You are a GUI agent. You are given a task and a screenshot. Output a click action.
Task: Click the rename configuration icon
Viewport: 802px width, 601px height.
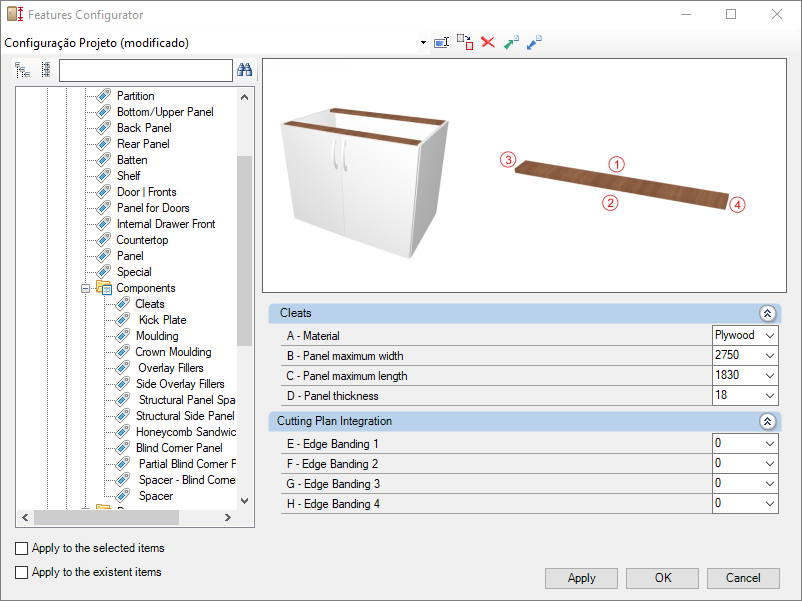[441, 42]
